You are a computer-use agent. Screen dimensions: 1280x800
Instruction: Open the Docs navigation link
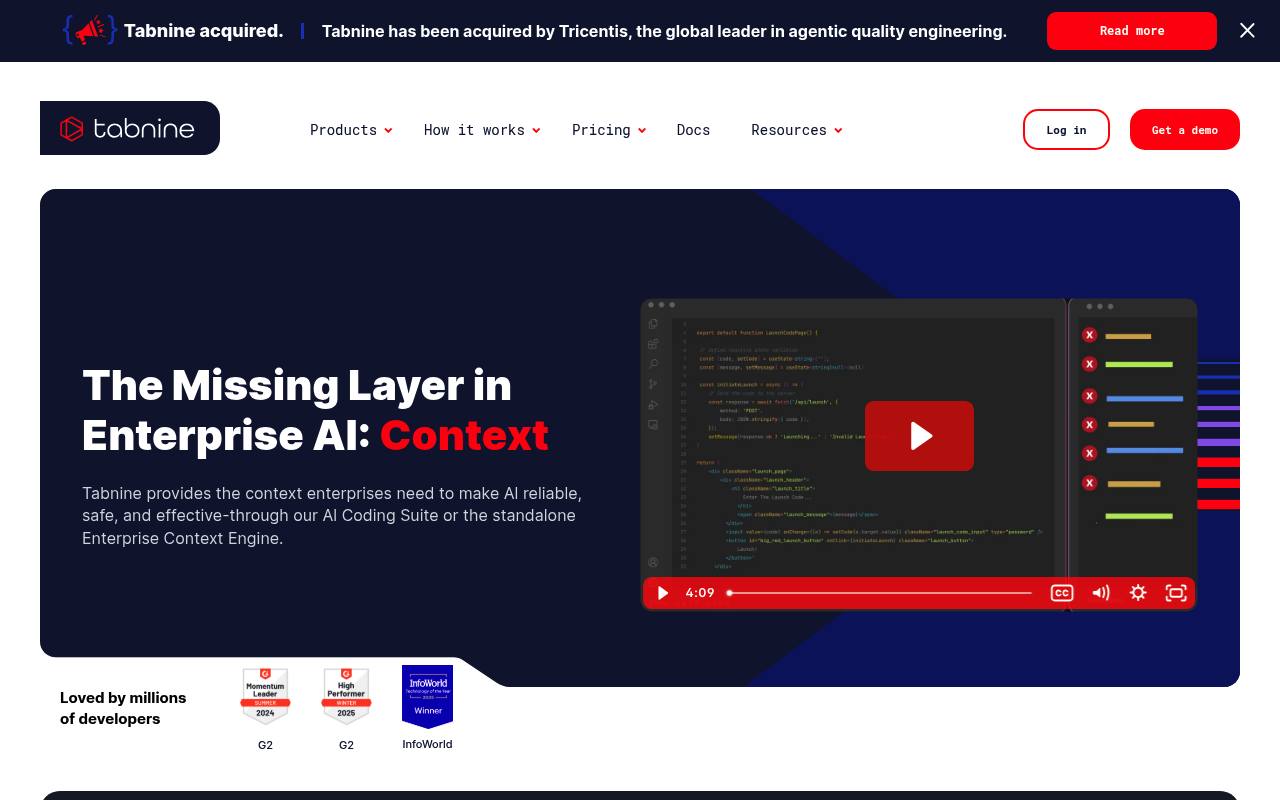coord(693,130)
